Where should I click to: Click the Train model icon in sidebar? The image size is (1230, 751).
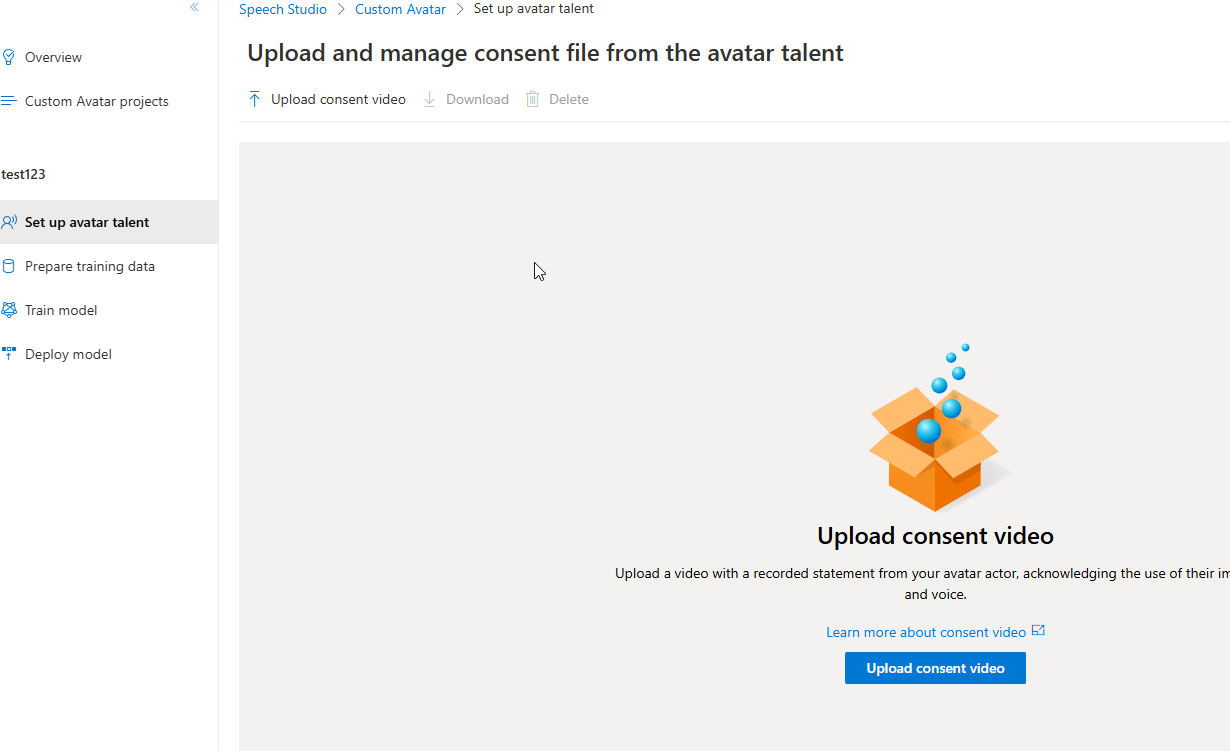(x=9, y=310)
